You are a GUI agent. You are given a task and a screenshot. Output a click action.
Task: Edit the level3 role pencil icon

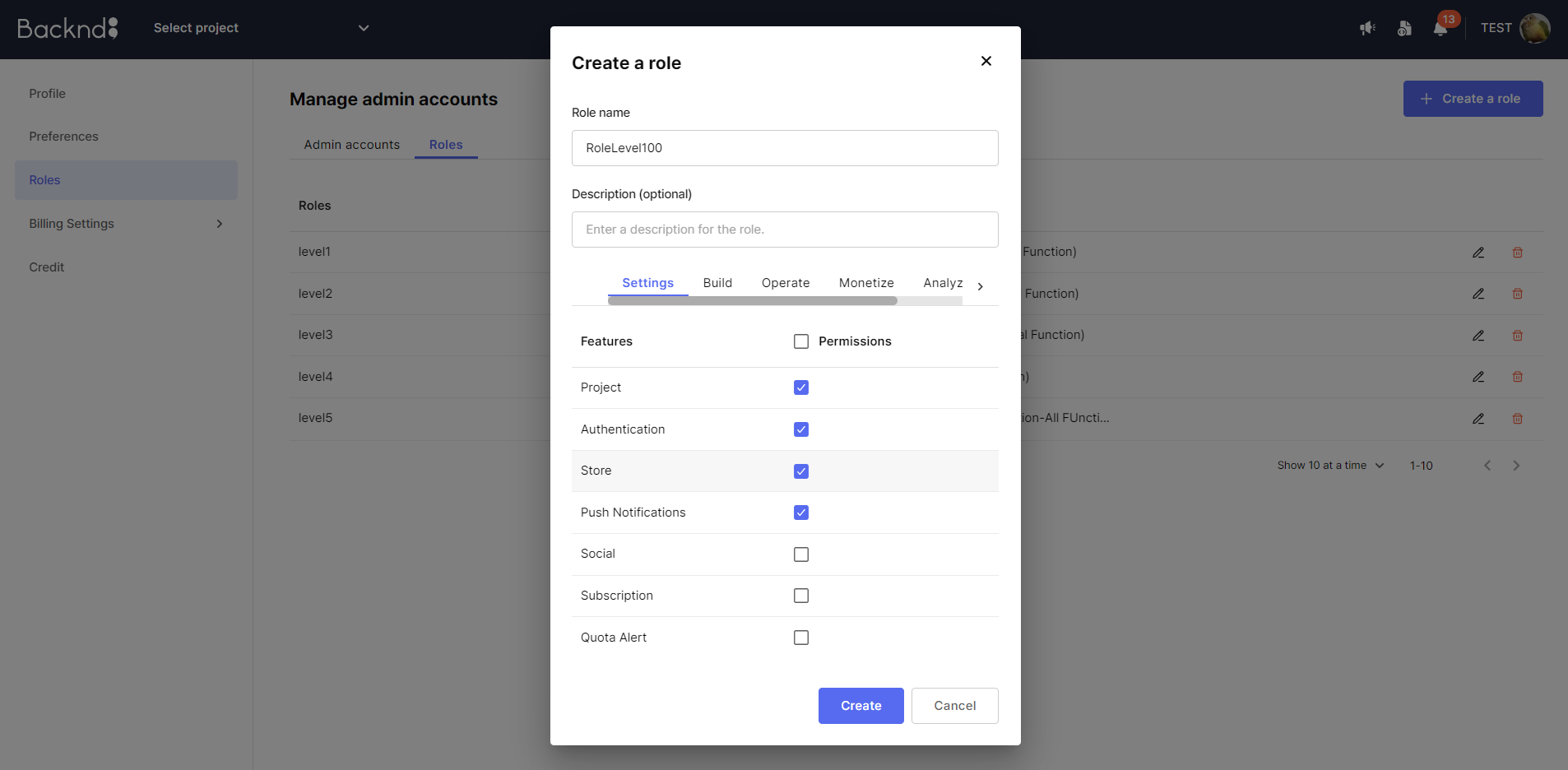click(x=1478, y=336)
